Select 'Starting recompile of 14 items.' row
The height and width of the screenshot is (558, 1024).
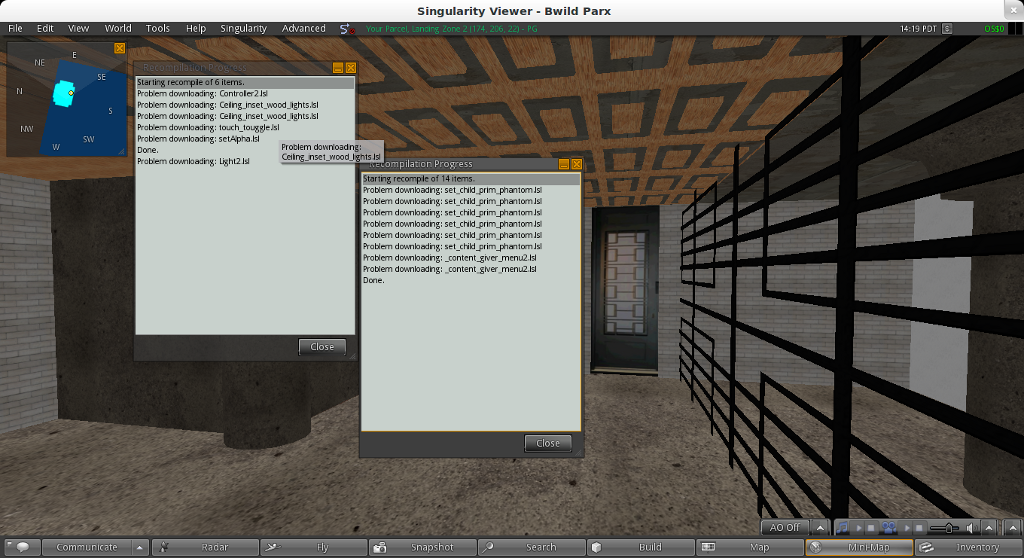(470, 178)
